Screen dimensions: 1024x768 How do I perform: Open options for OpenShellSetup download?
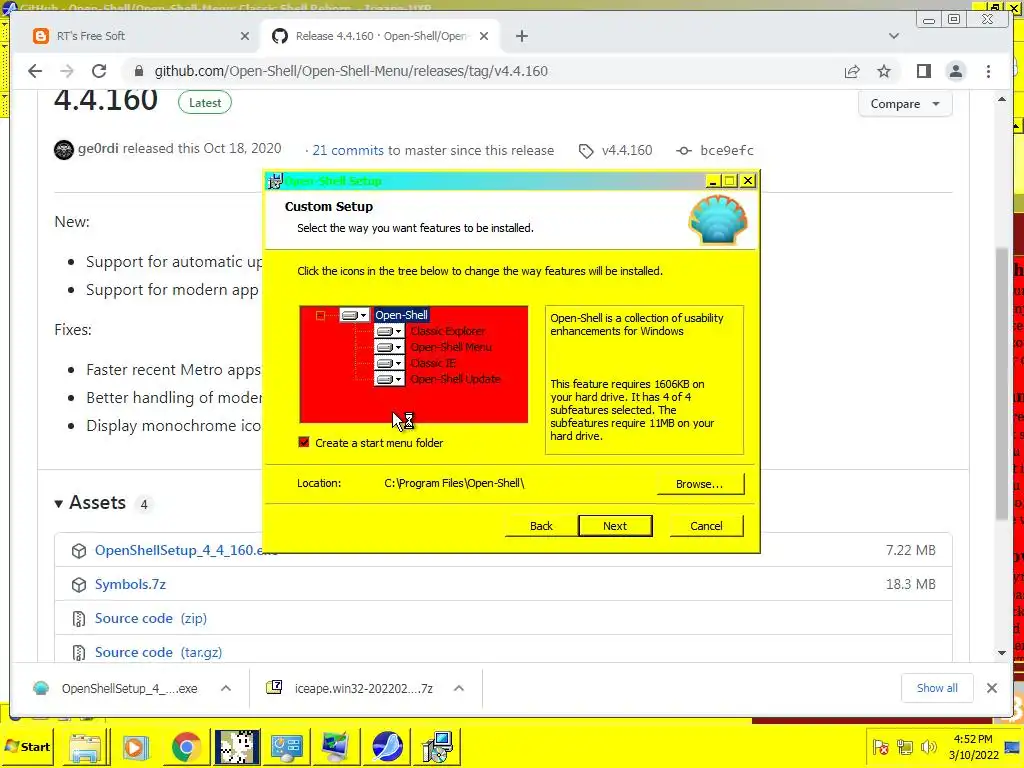226,688
